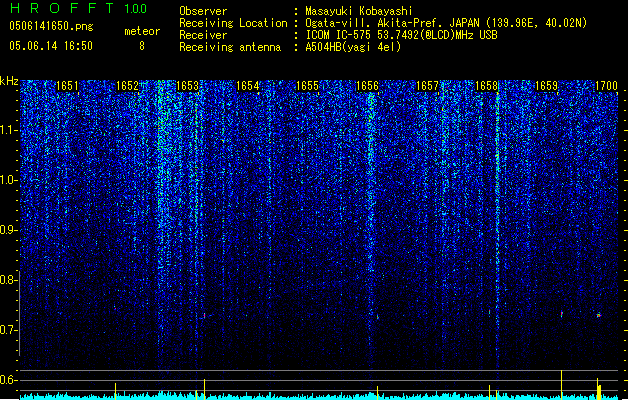Image resolution: width=629 pixels, height=400 pixels.
Task: Click the 1653 time axis label
Action: (x=187, y=86)
